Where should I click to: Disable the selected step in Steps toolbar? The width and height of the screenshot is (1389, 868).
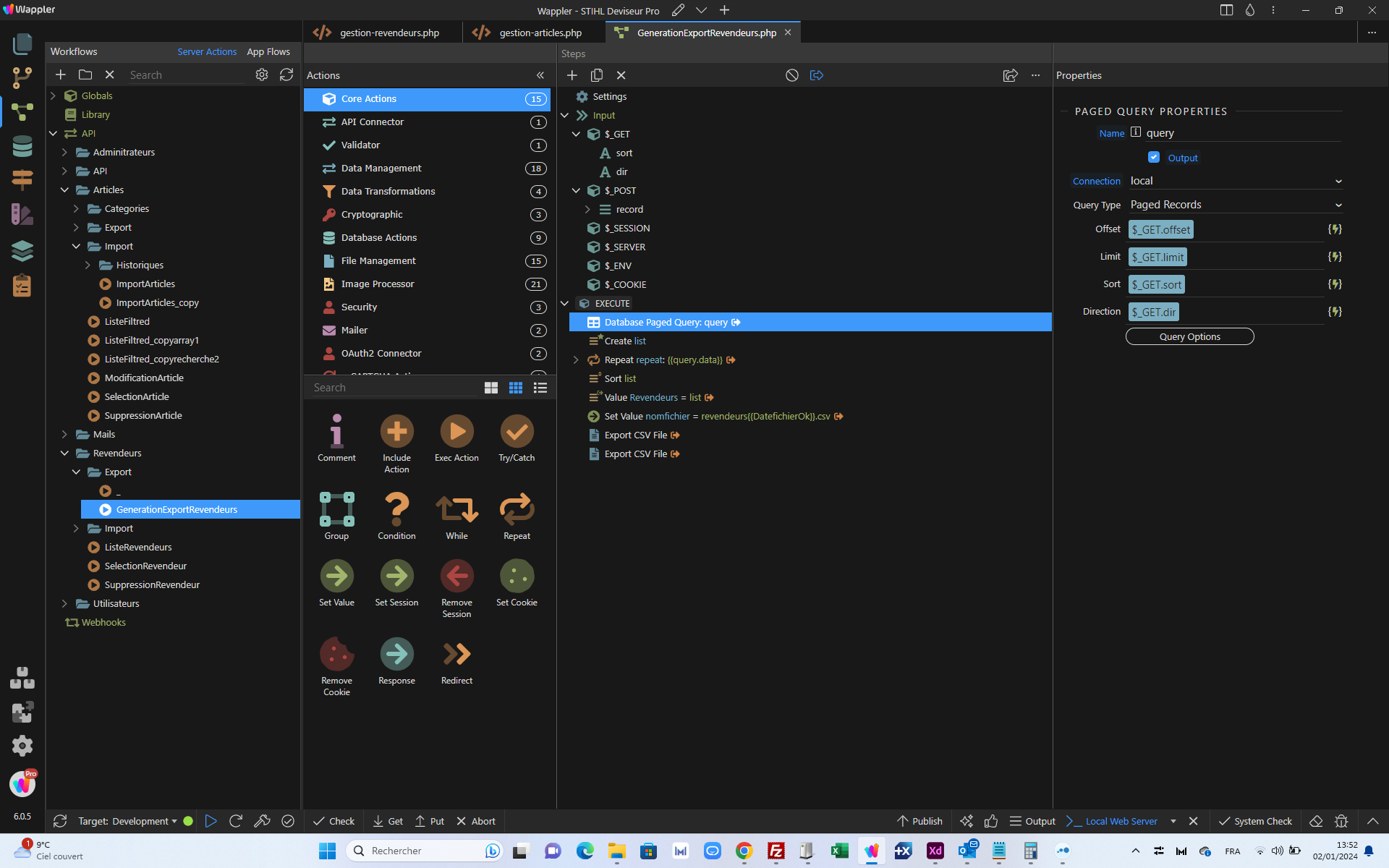792,75
